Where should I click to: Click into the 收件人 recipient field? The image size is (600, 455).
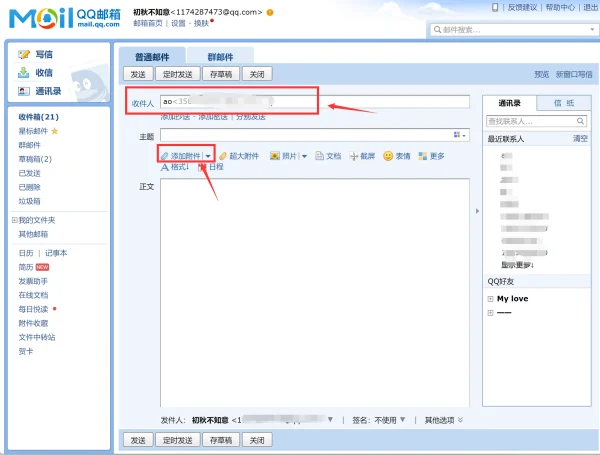315,101
